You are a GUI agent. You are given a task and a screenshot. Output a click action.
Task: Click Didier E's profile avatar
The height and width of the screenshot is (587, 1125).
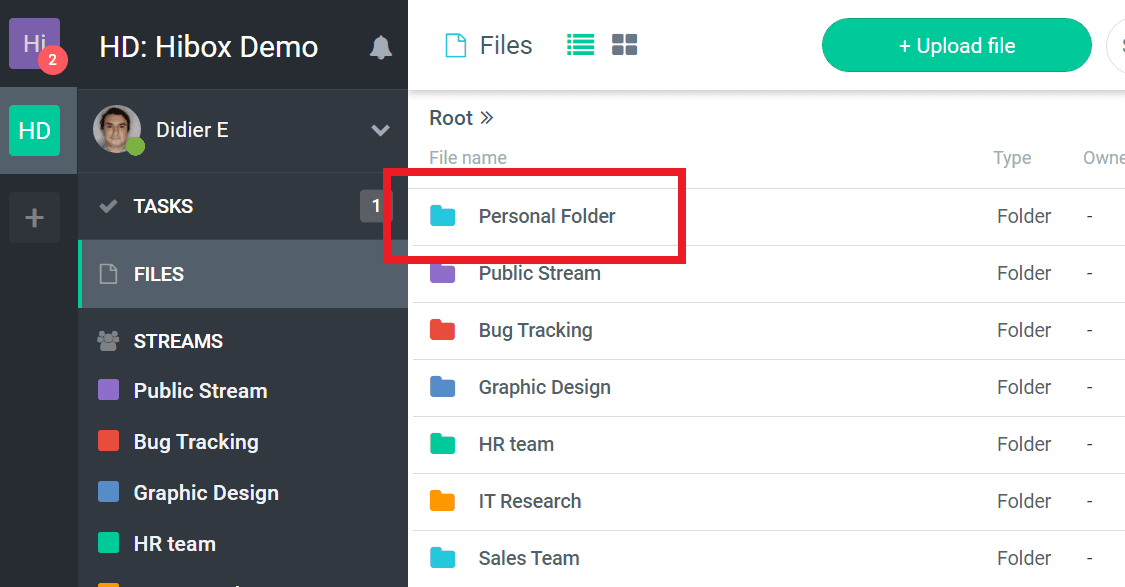point(117,130)
